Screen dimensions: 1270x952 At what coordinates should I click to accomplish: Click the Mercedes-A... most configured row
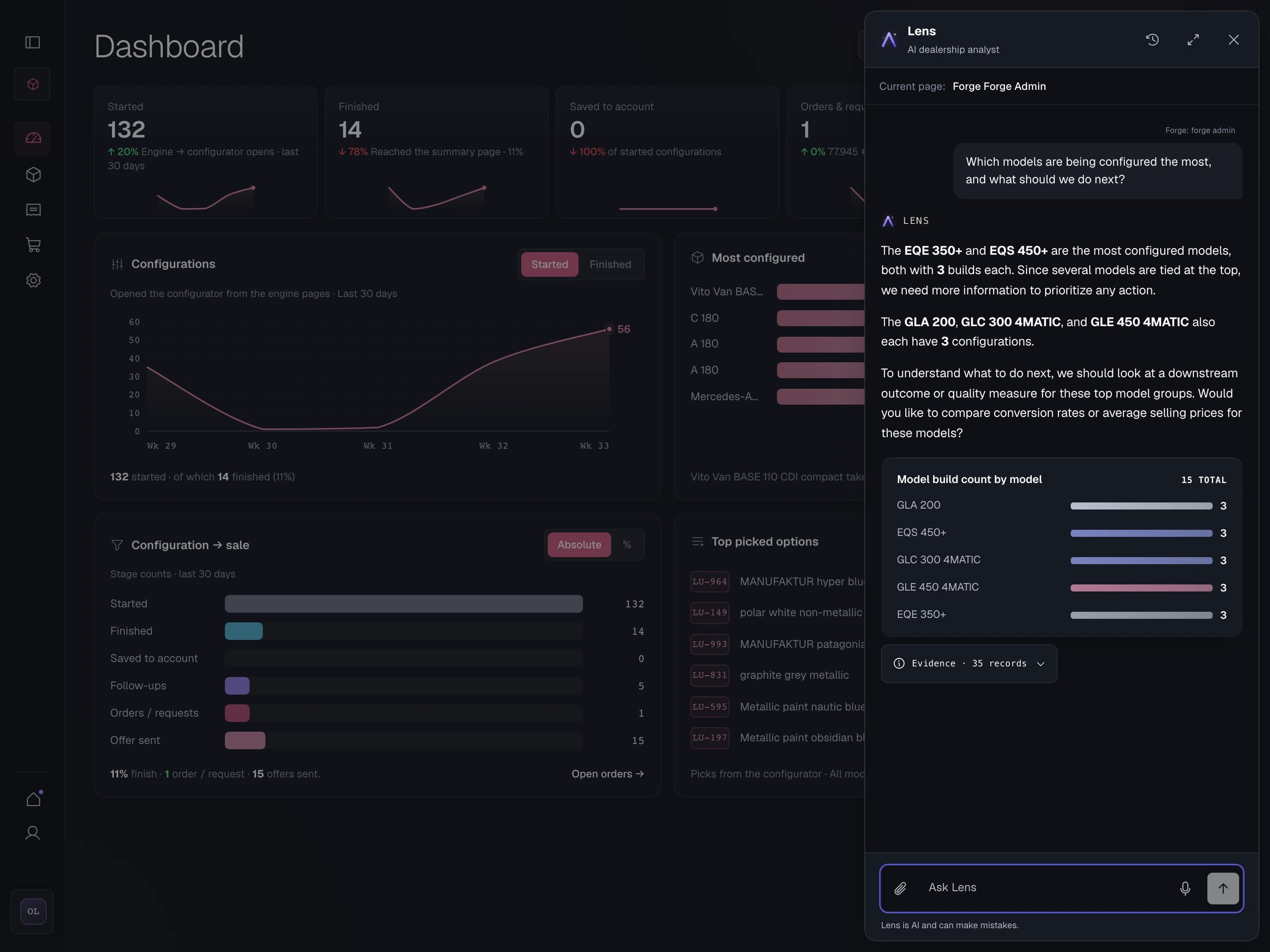click(777, 397)
